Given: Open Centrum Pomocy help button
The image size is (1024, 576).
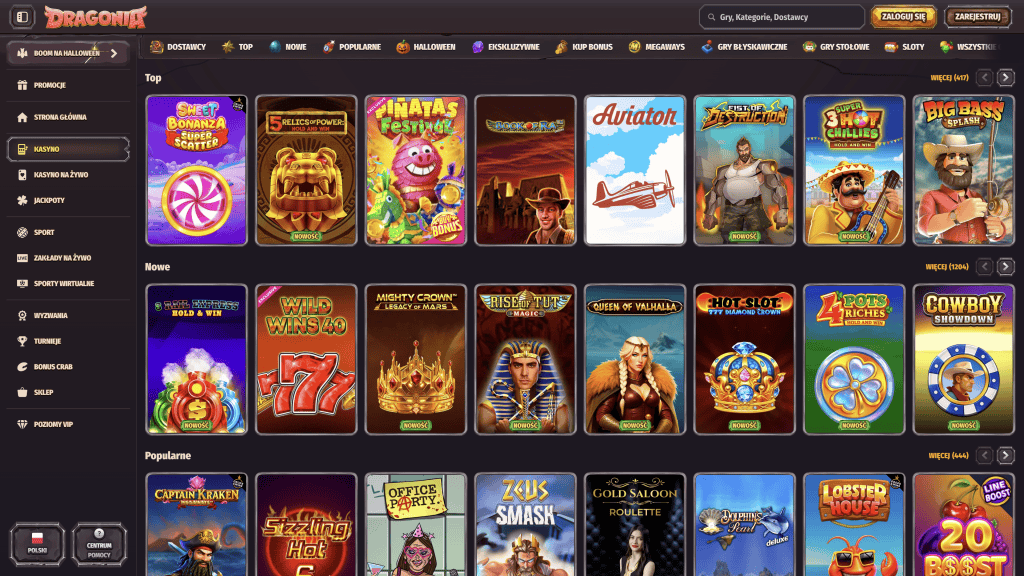Looking at the screenshot, I should tap(99, 544).
